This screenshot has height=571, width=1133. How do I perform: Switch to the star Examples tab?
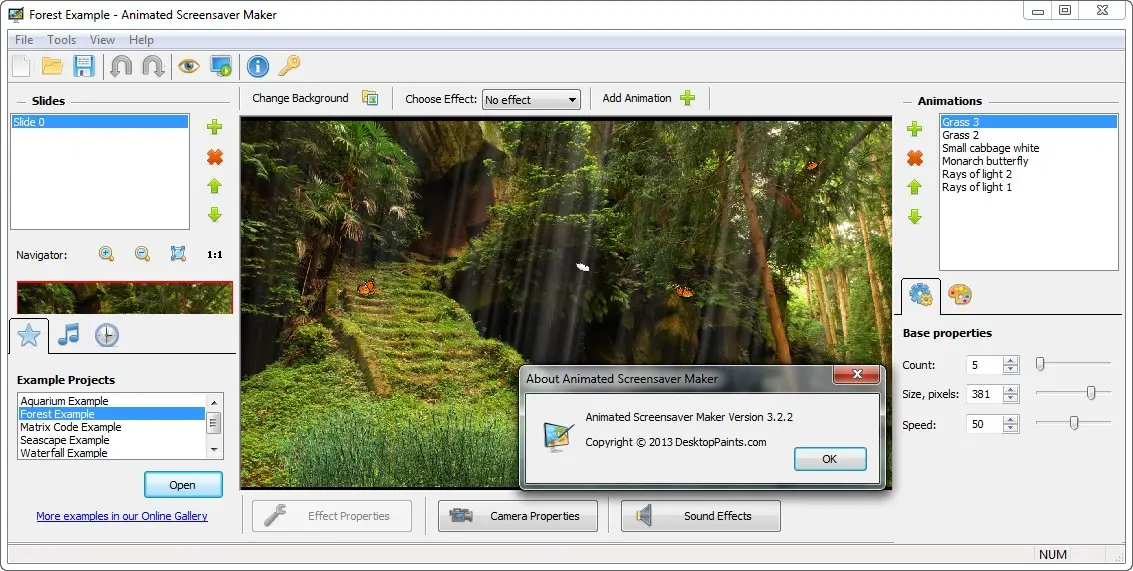(29, 335)
